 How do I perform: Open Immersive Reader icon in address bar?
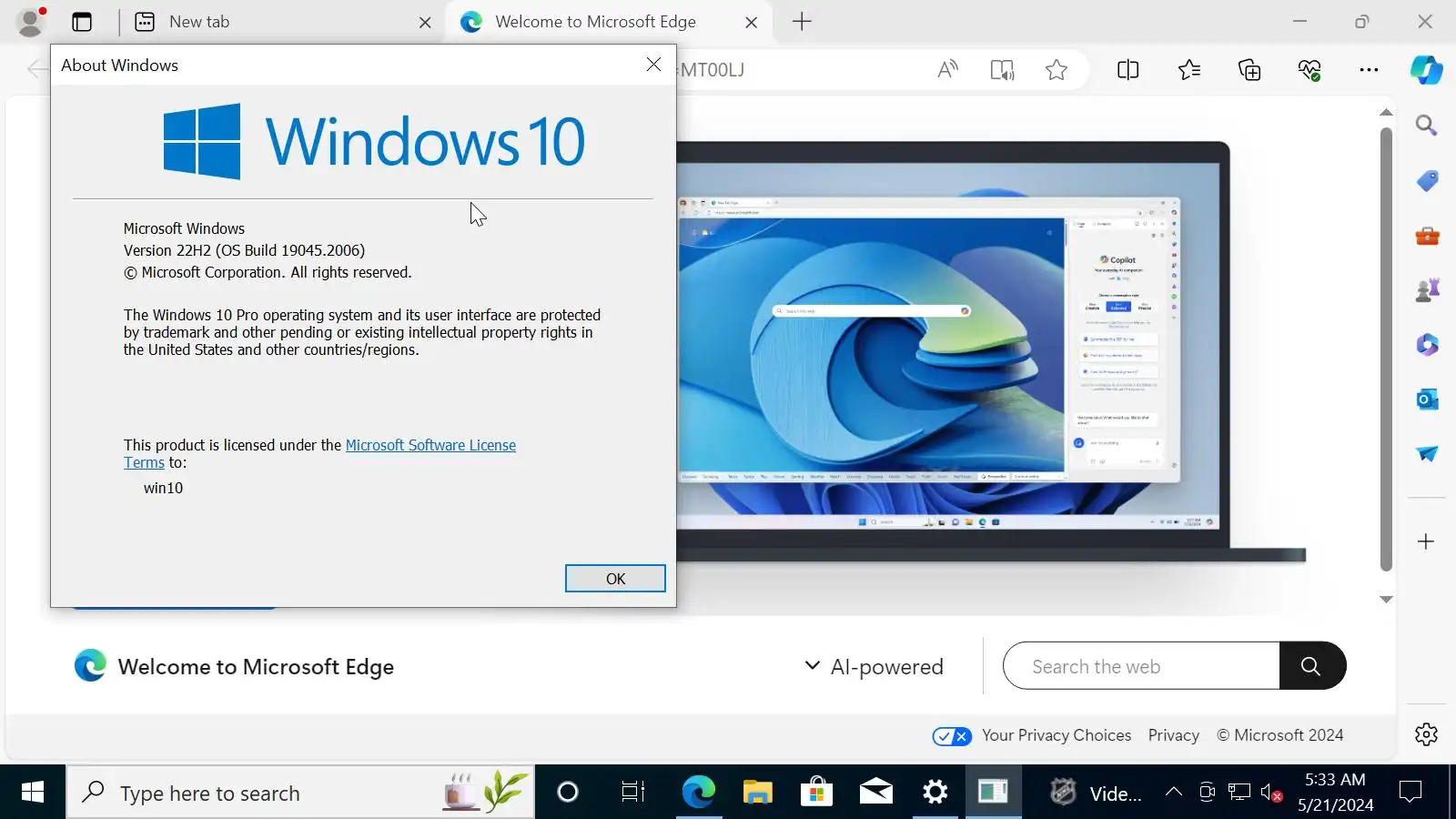[1002, 70]
